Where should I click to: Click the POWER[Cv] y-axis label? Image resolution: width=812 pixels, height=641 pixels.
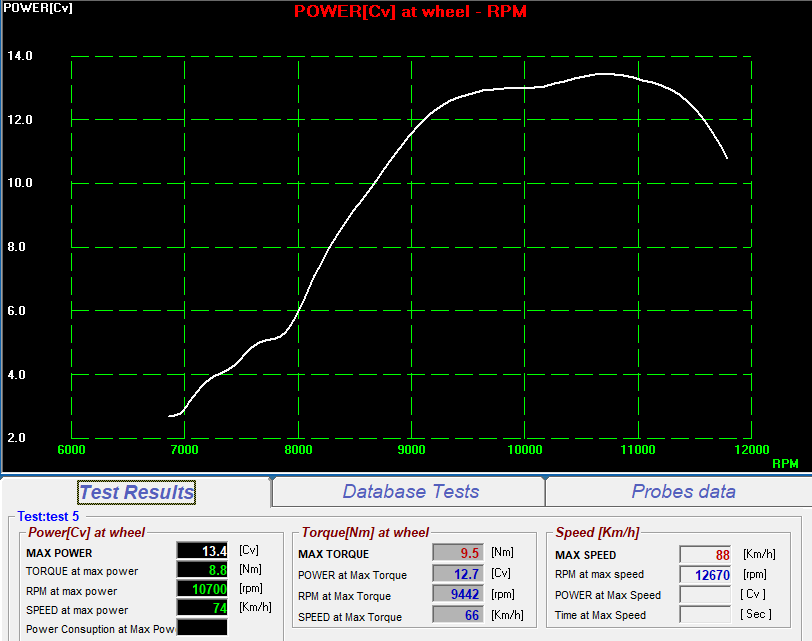click(27, 7)
